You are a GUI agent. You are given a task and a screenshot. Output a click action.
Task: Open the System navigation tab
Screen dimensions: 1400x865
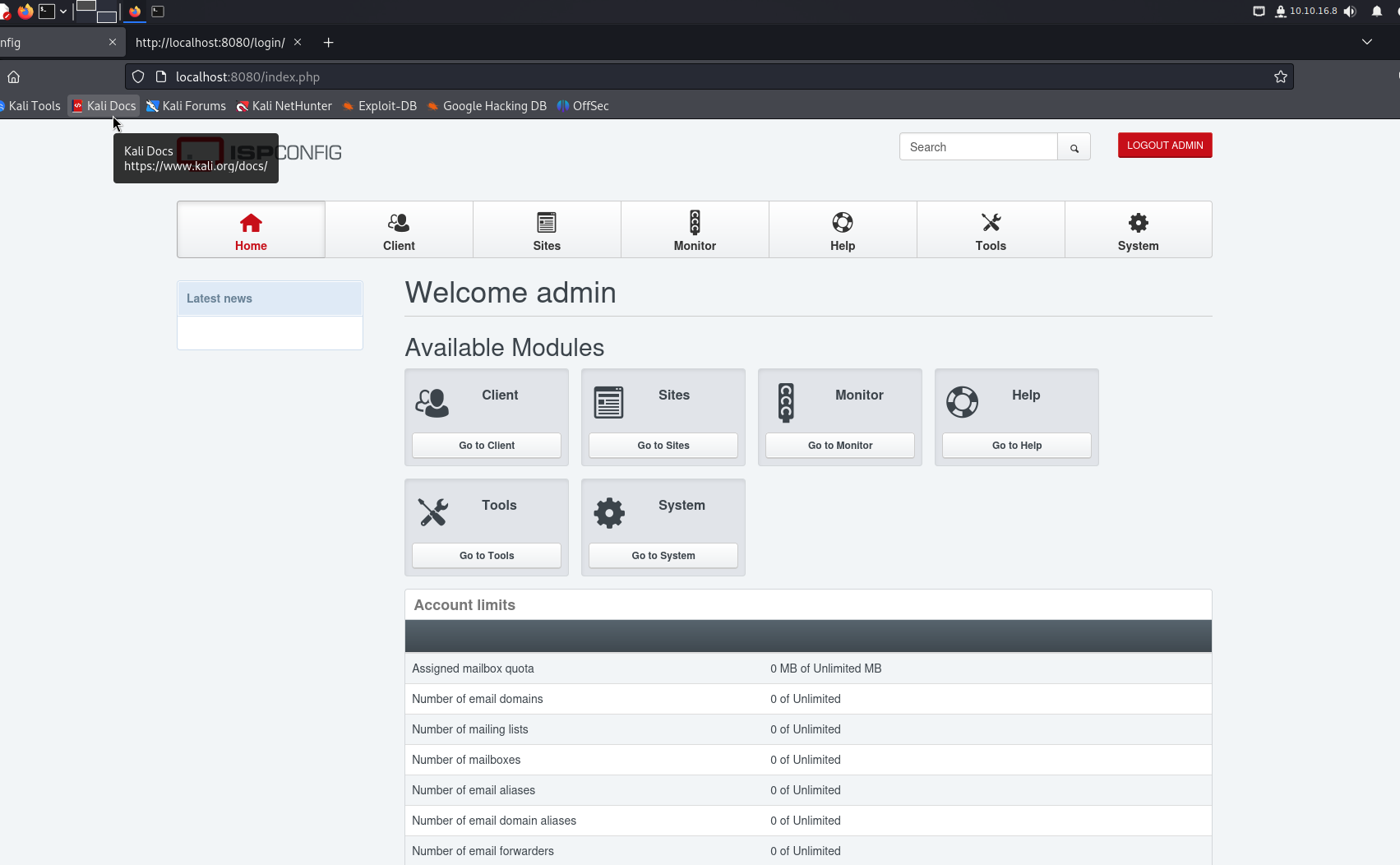point(1138,230)
